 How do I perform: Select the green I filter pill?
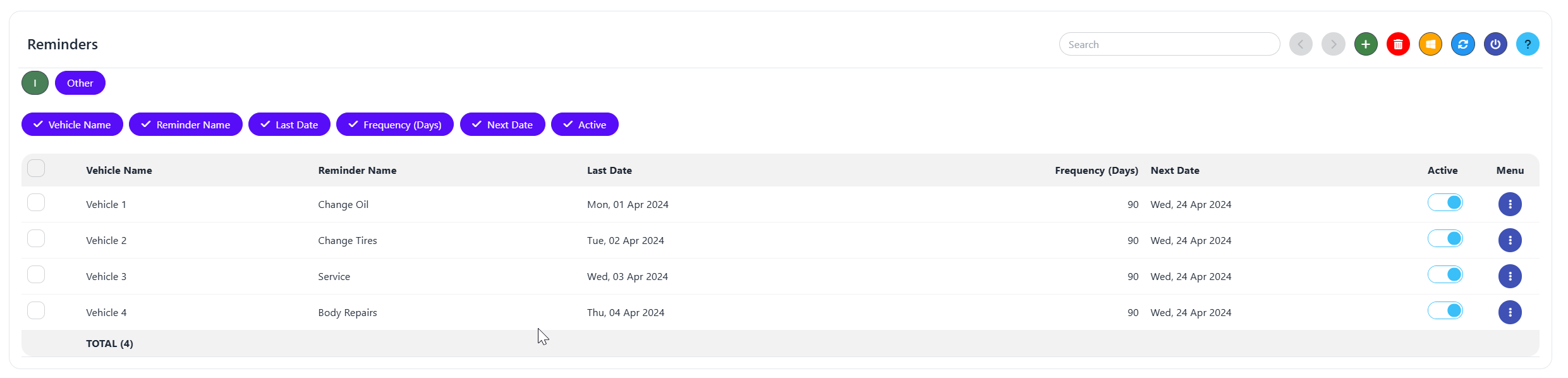coord(35,83)
